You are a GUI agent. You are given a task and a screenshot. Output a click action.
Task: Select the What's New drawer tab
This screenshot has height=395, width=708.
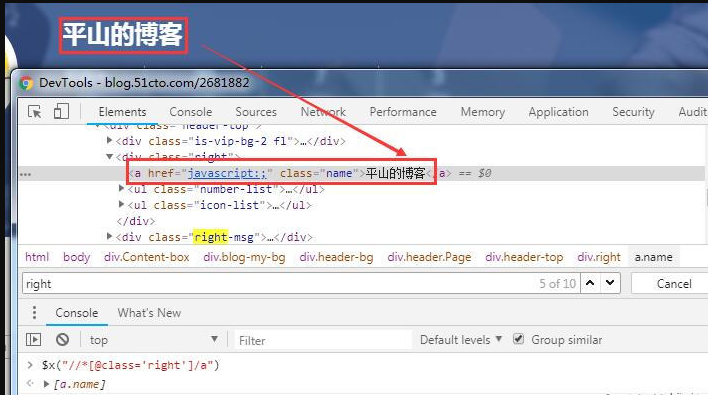tap(149, 313)
